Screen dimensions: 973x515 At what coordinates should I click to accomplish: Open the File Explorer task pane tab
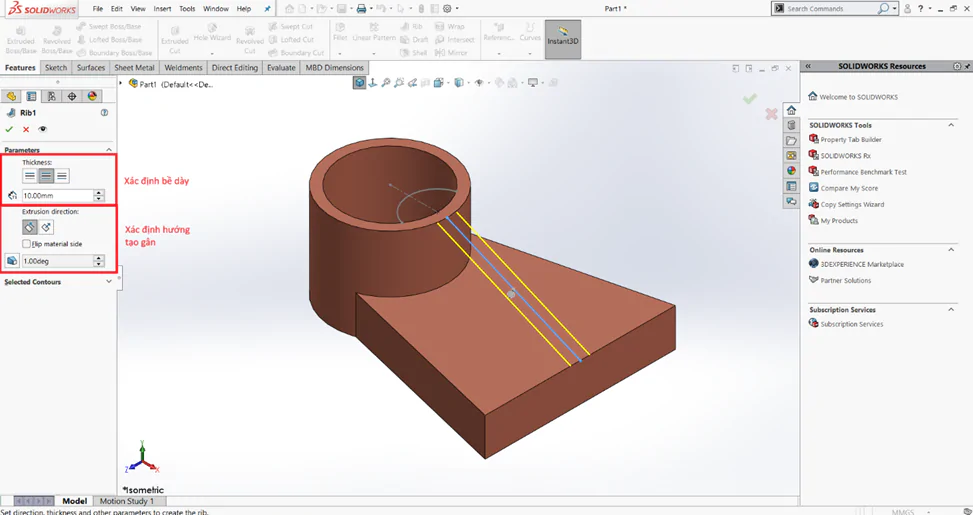pos(791,140)
